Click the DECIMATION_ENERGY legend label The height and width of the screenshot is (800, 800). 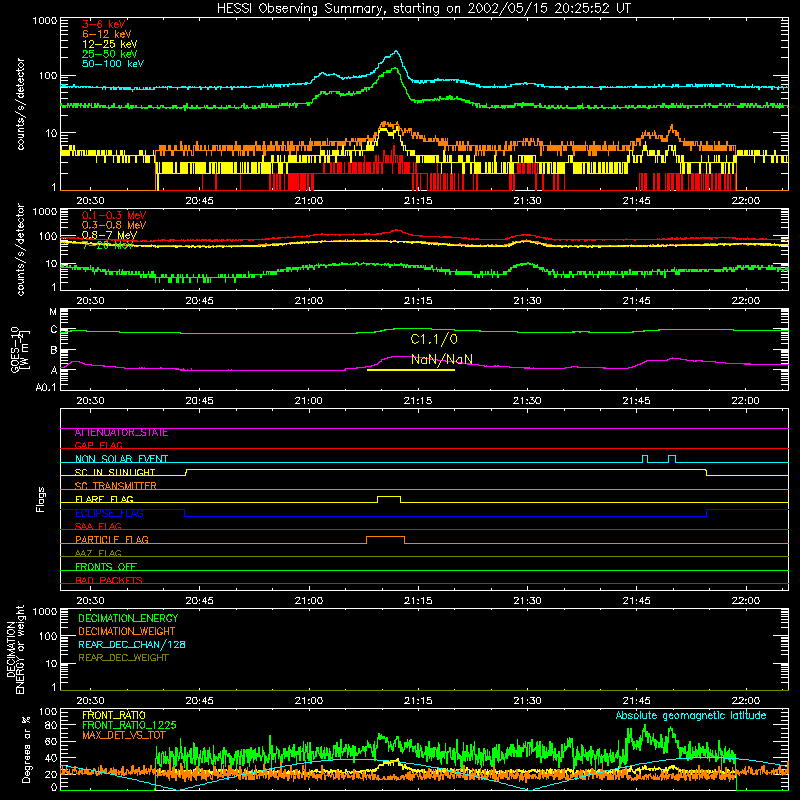pyautogui.click(x=128, y=618)
